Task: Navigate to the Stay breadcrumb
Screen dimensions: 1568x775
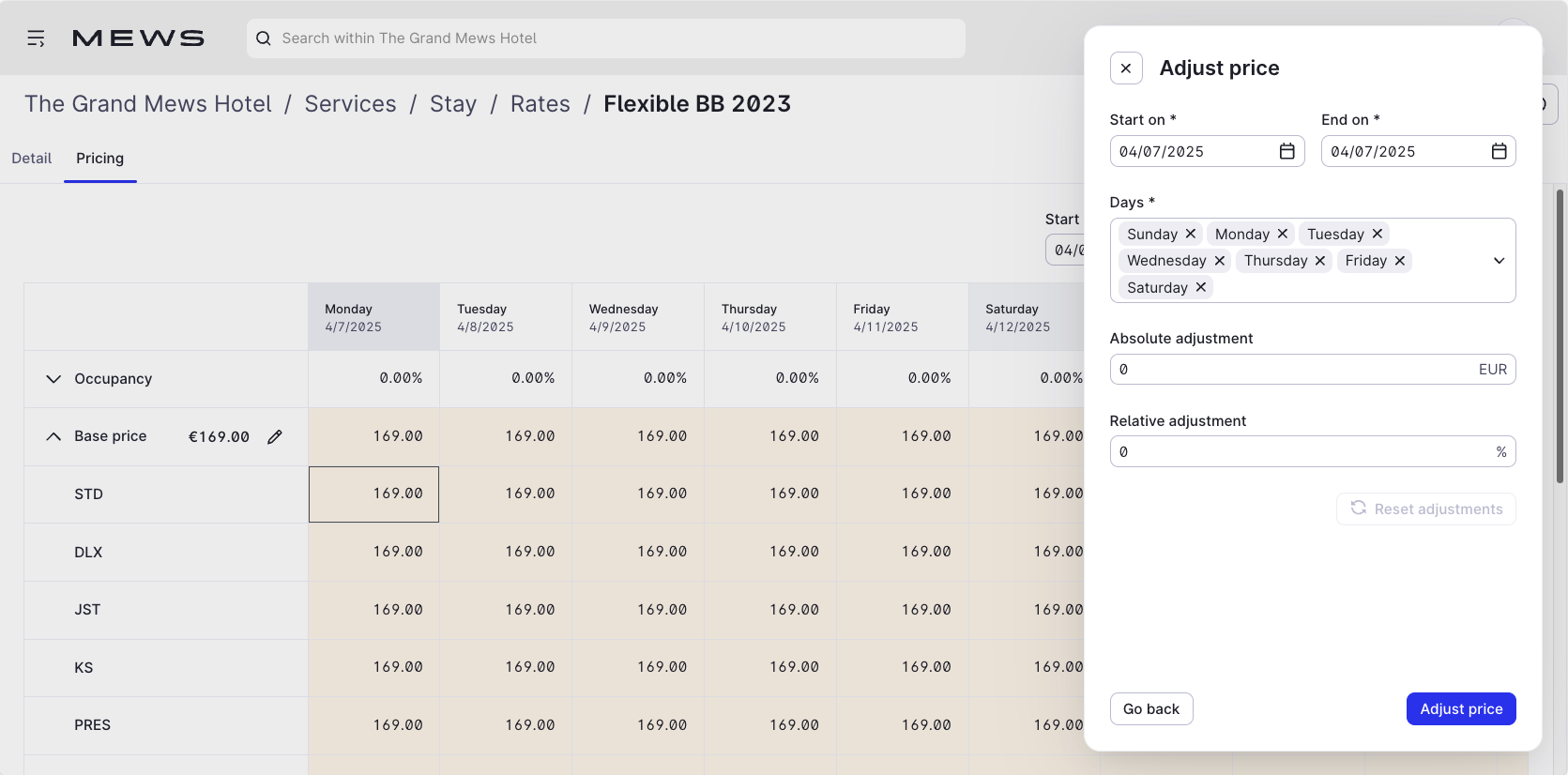Action: (x=453, y=104)
